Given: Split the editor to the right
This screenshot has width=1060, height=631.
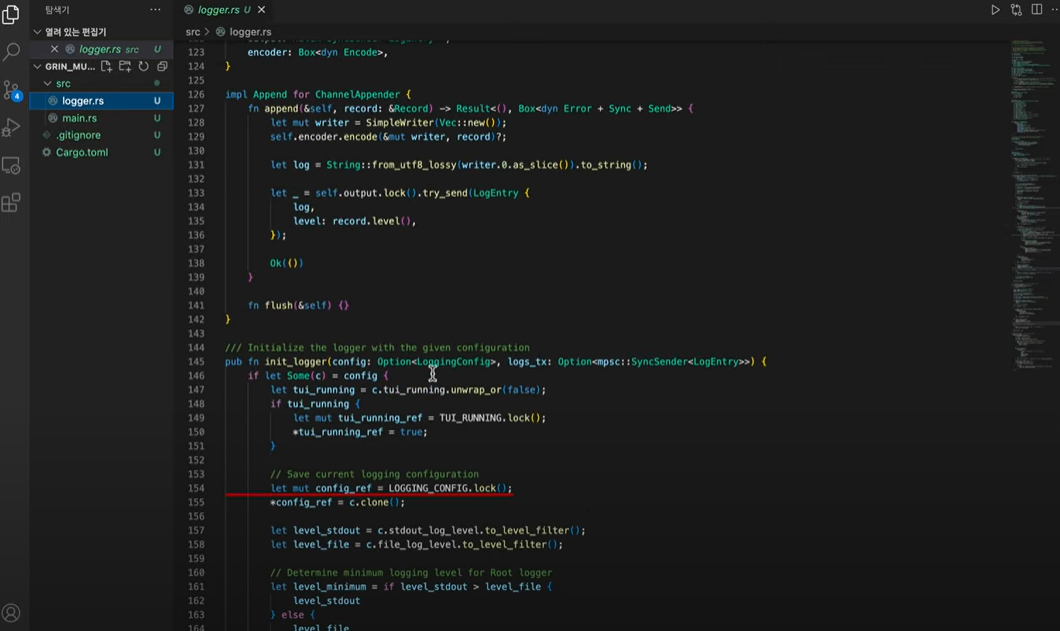Looking at the screenshot, I should [x=1036, y=9].
